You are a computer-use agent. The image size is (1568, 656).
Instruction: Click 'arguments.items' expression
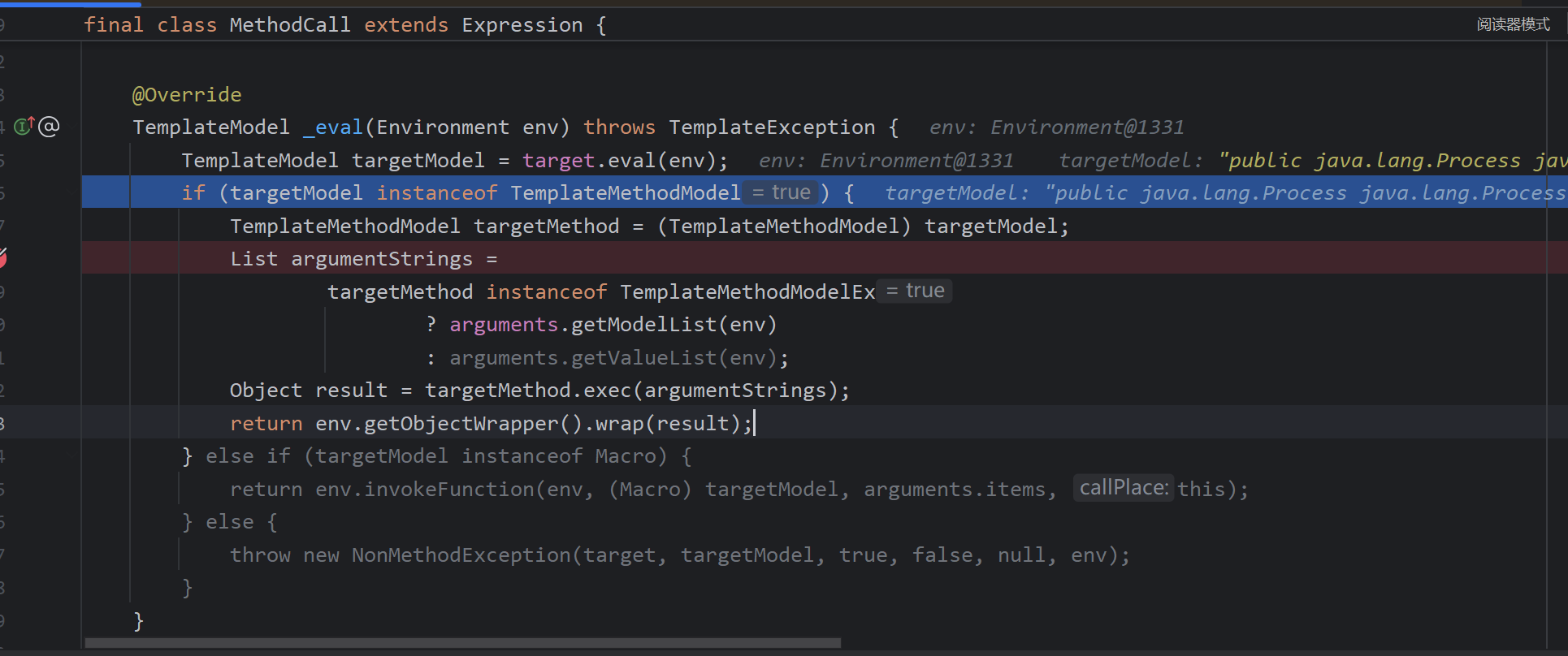[x=955, y=490]
